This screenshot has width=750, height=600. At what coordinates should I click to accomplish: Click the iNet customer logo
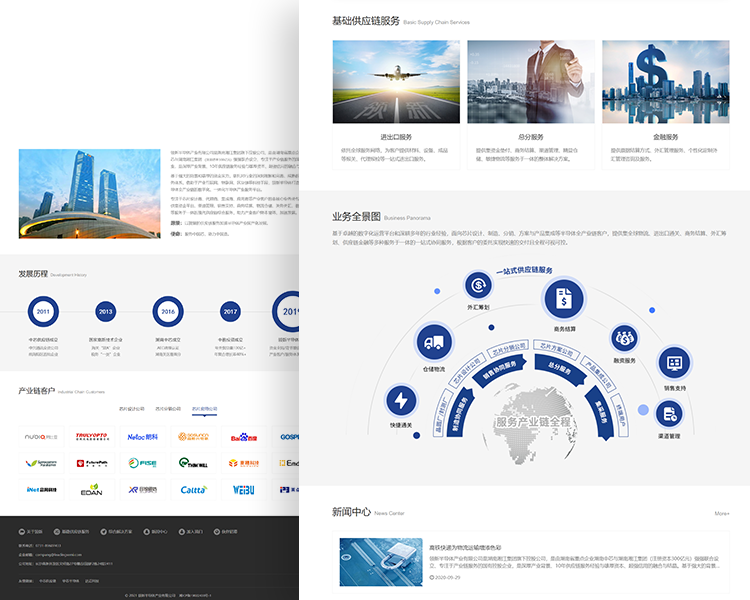pos(41,489)
